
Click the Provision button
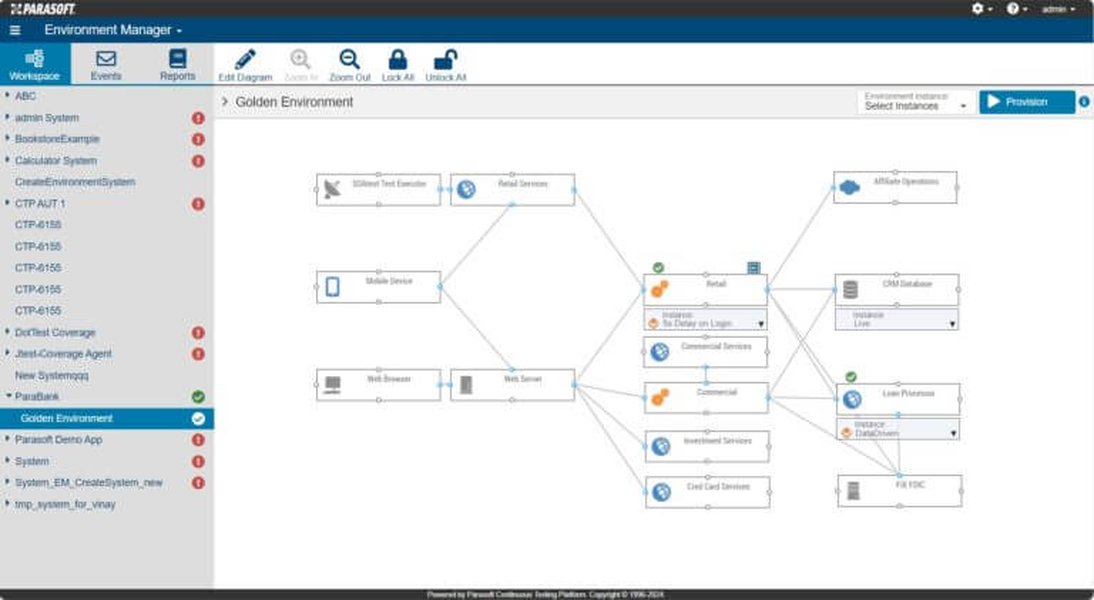click(x=1026, y=102)
